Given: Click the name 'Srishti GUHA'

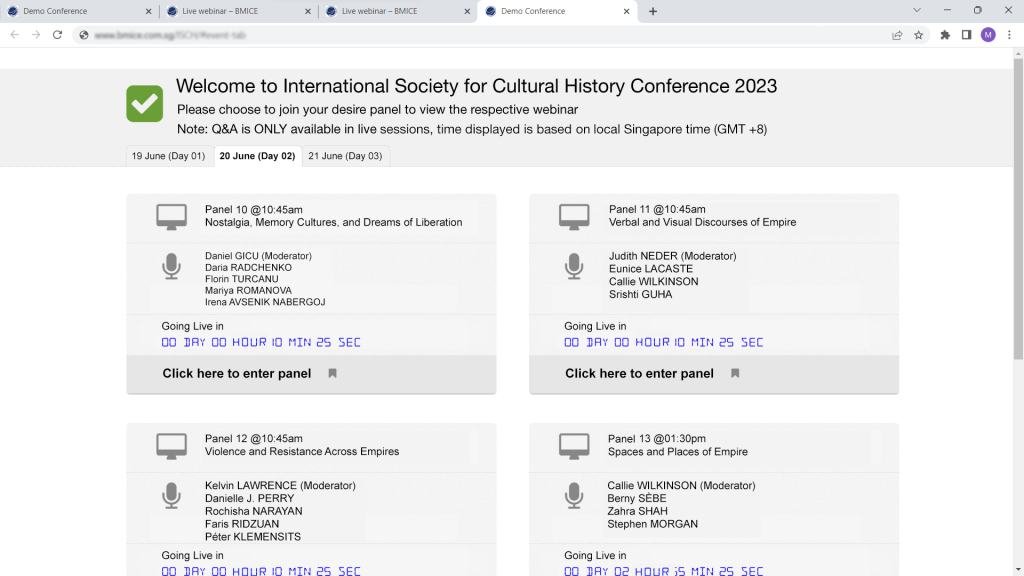Looking at the screenshot, I should [641, 295].
